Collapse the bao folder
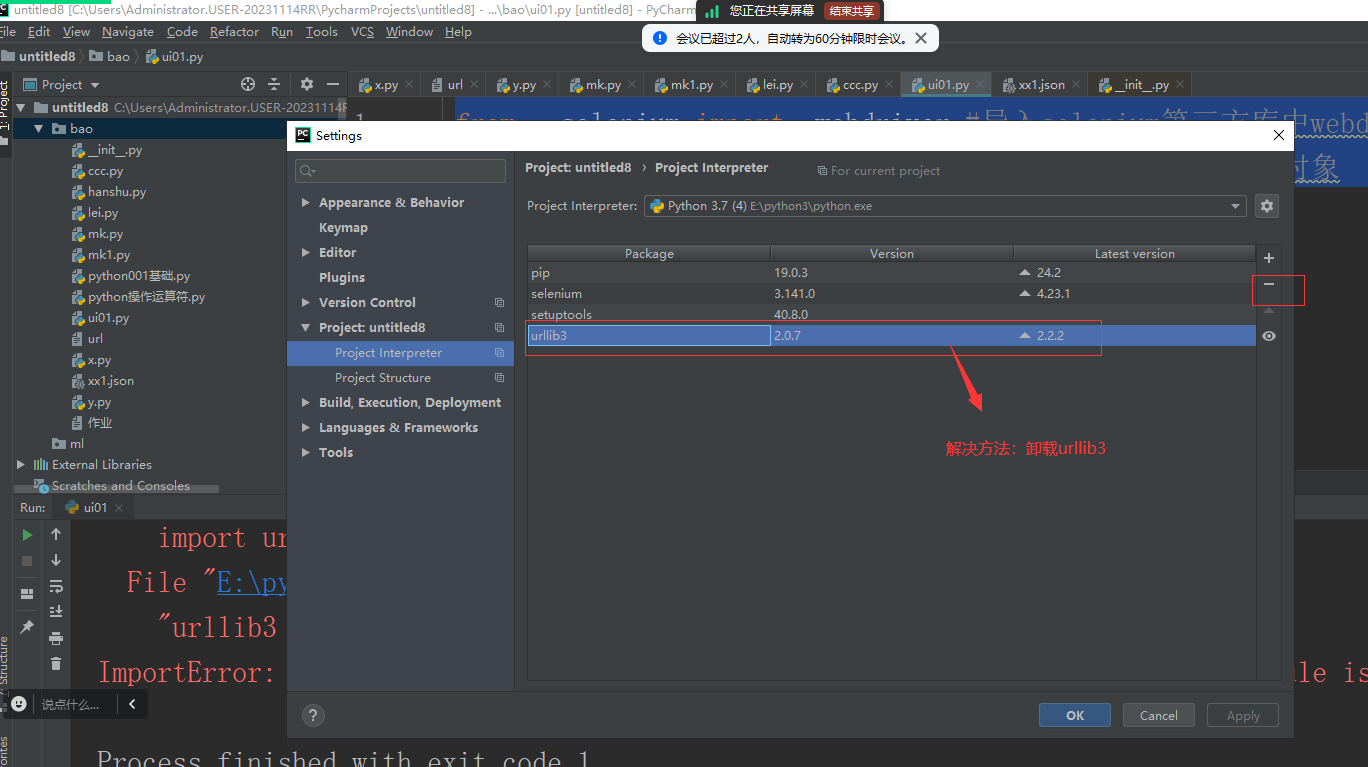 tap(39, 129)
